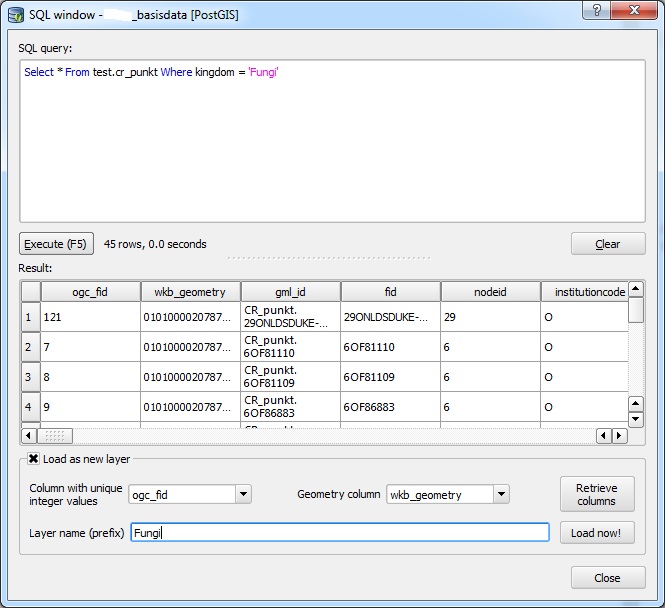The height and width of the screenshot is (608, 665).
Task: Click the Close button
Action: (608, 578)
